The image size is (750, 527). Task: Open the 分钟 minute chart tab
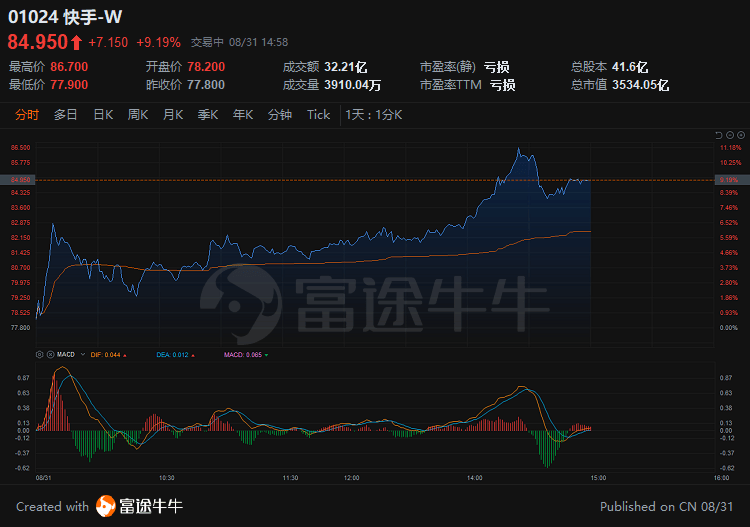(x=280, y=115)
